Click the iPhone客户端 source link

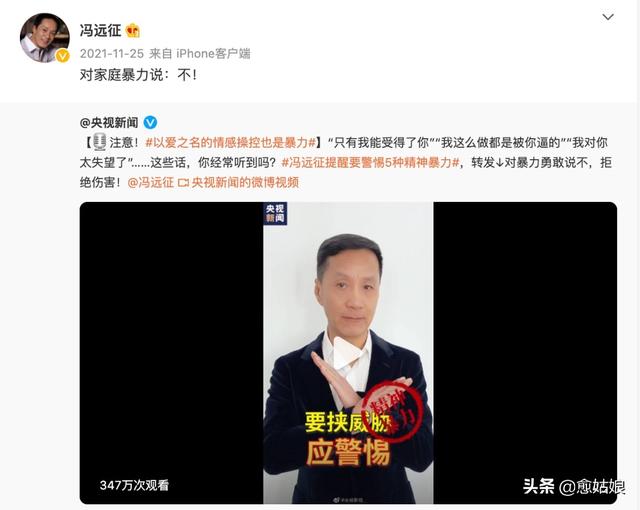pyautogui.click(x=213, y=53)
